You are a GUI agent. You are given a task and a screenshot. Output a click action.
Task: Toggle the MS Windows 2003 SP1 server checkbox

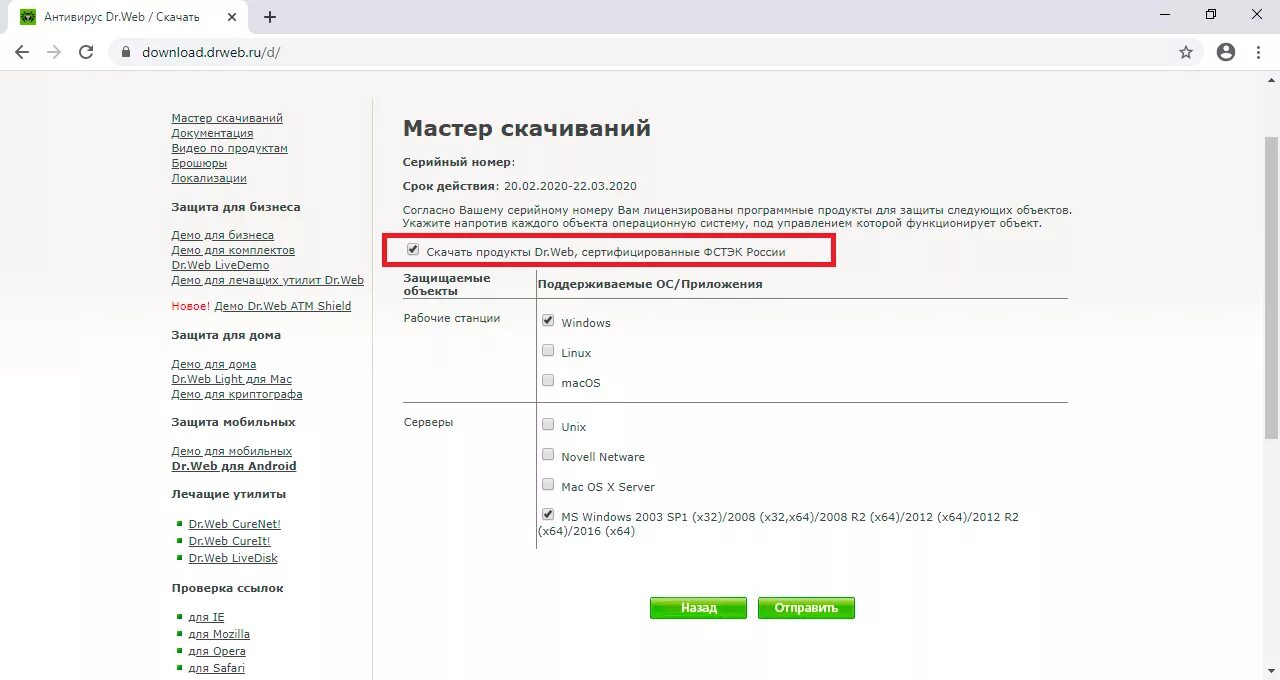pyautogui.click(x=548, y=515)
